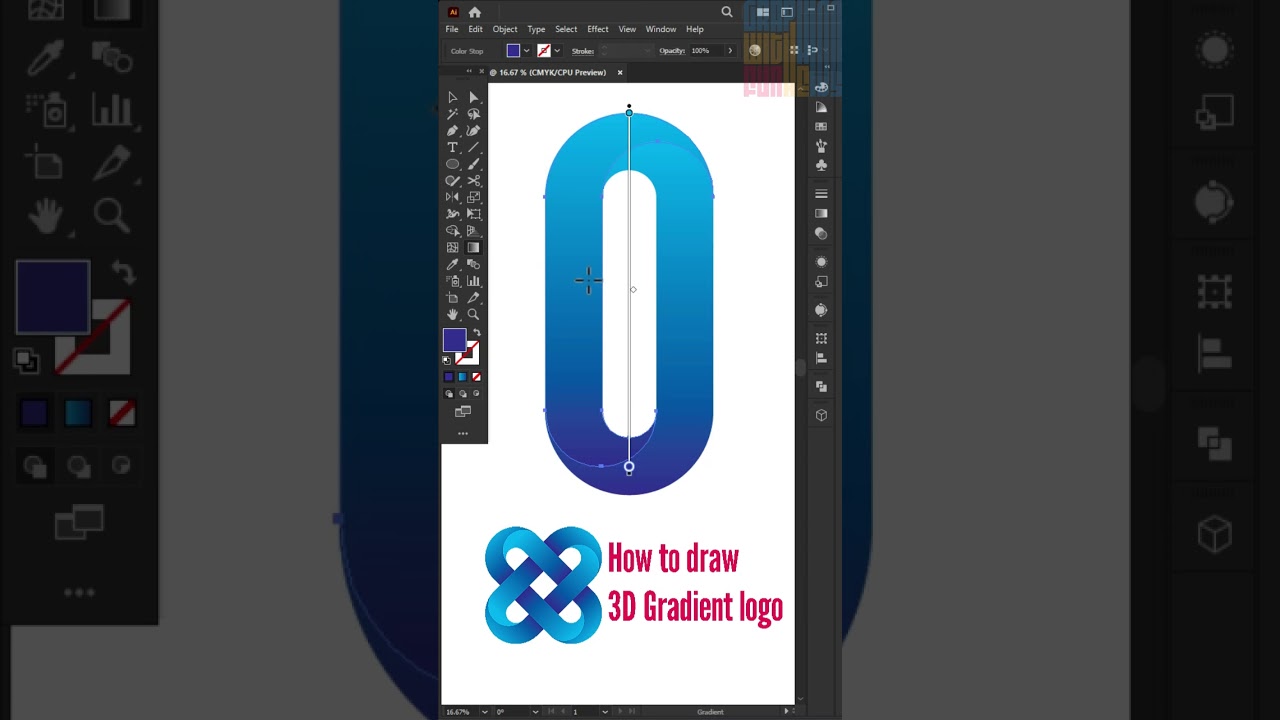Image resolution: width=1280 pixels, height=720 pixels.
Task: Select the Scale tool
Action: (473, 197)
